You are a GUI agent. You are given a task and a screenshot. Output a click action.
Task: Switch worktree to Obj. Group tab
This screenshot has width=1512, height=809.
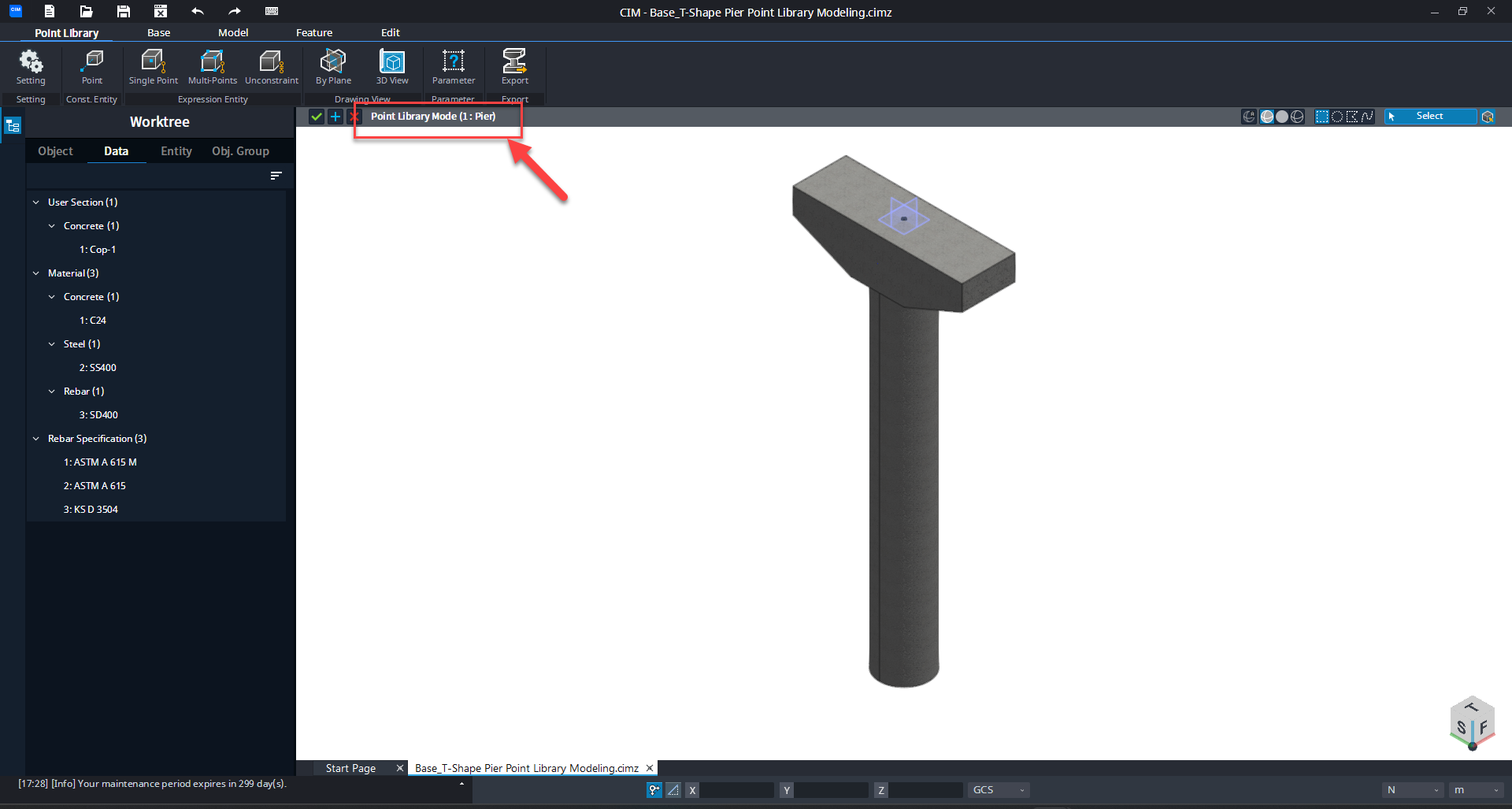tap(240, 151)
